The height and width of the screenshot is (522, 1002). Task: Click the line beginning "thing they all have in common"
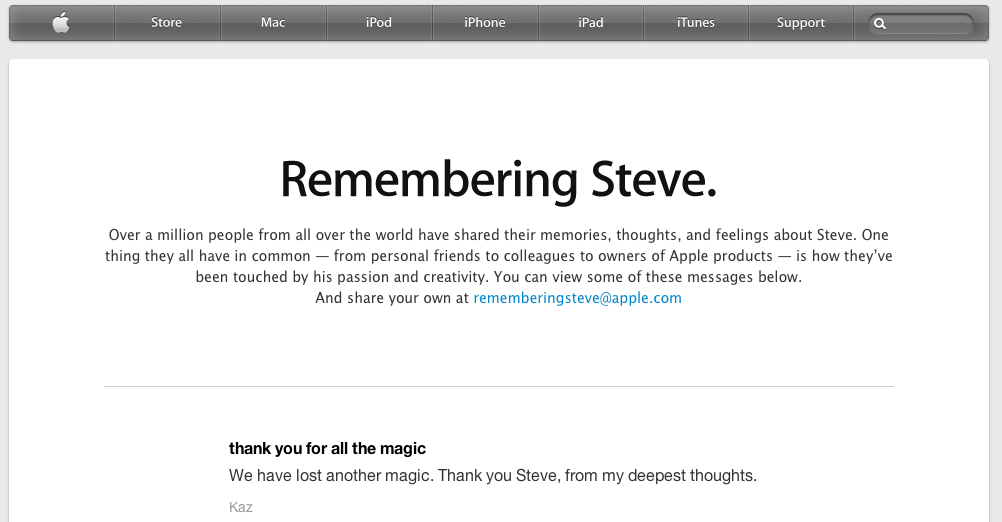(x=498, y=256)
